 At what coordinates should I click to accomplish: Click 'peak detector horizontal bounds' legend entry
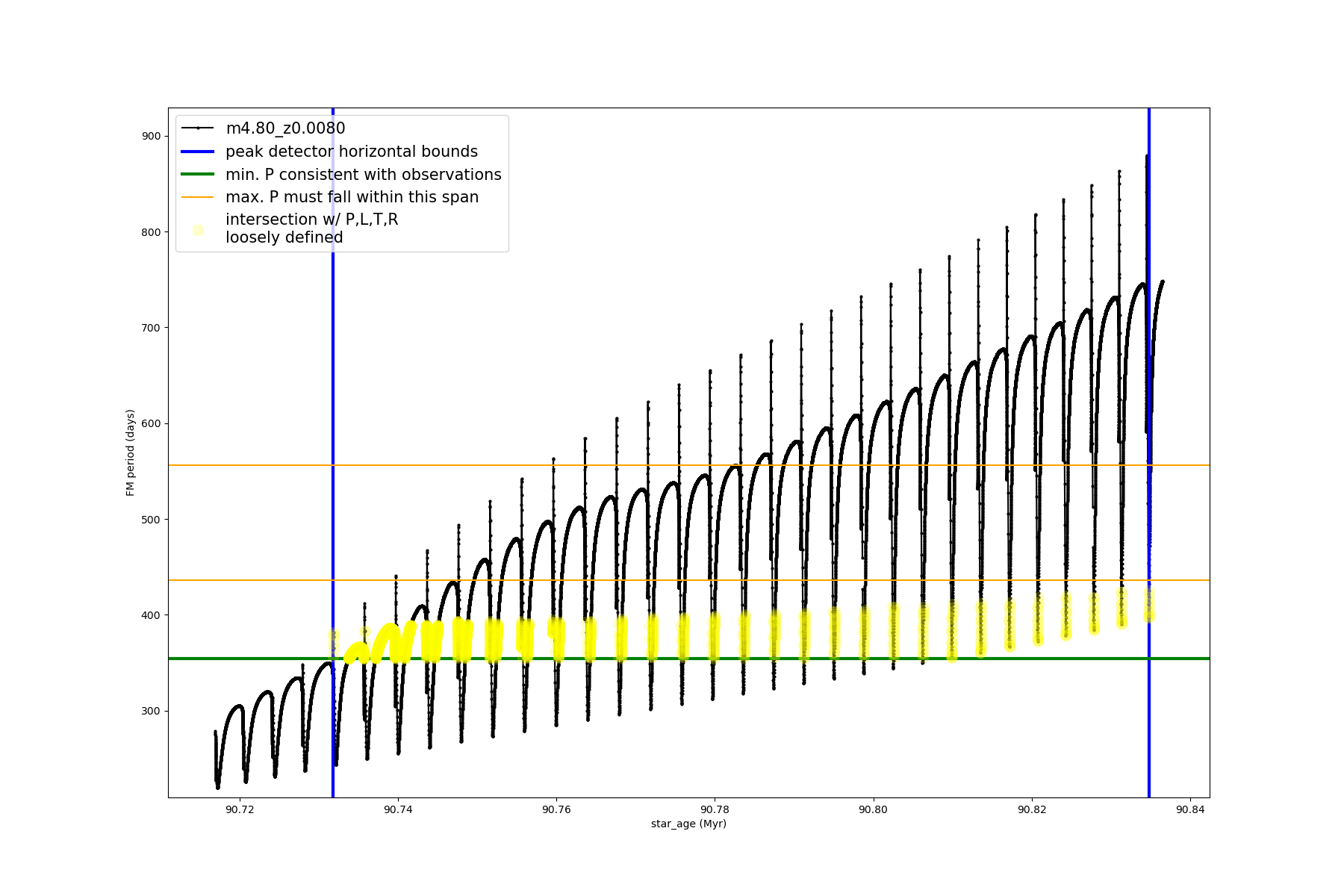[x=352, y=152]
